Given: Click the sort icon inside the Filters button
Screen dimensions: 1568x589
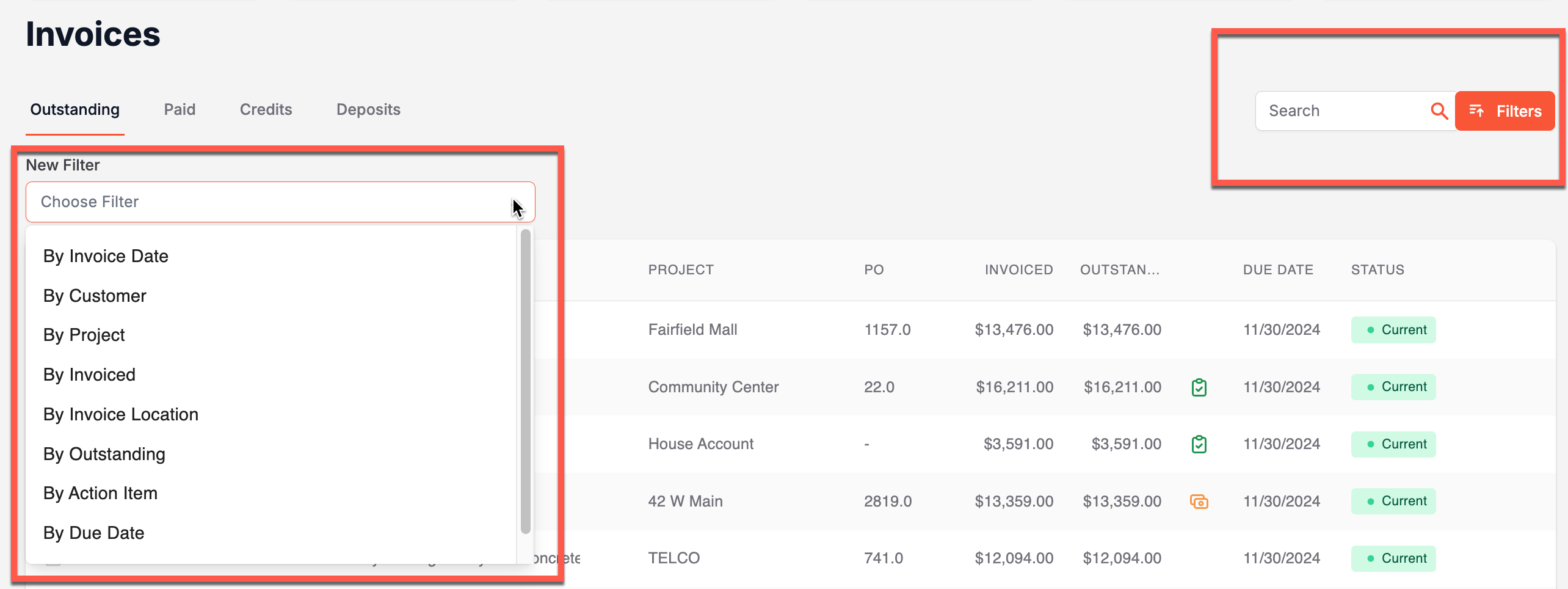Looking at the screenshot, I should tap(1476, 111).
